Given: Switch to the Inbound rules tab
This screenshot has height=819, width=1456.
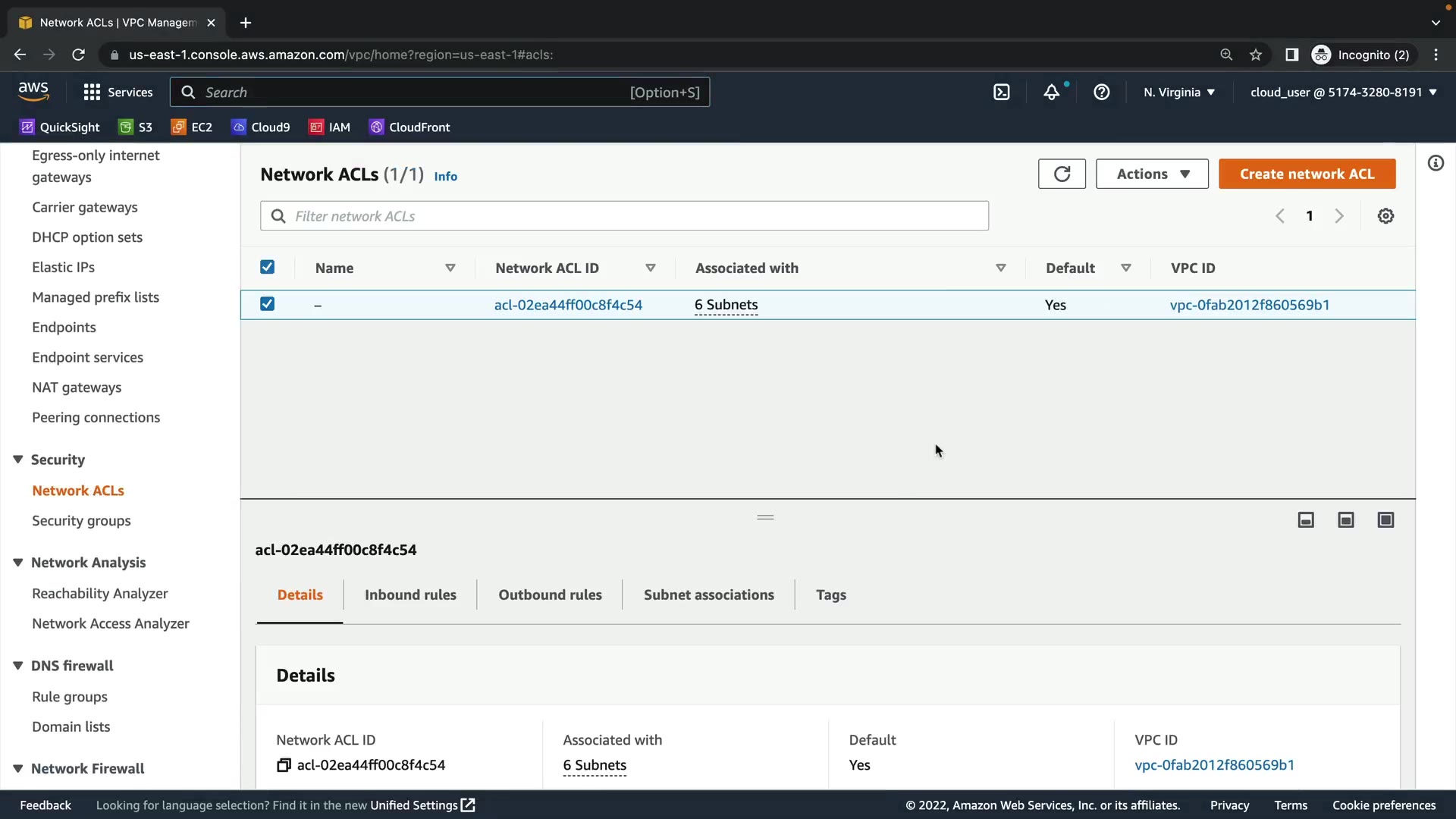Looking at the screenshot, I should click(410, 595).
